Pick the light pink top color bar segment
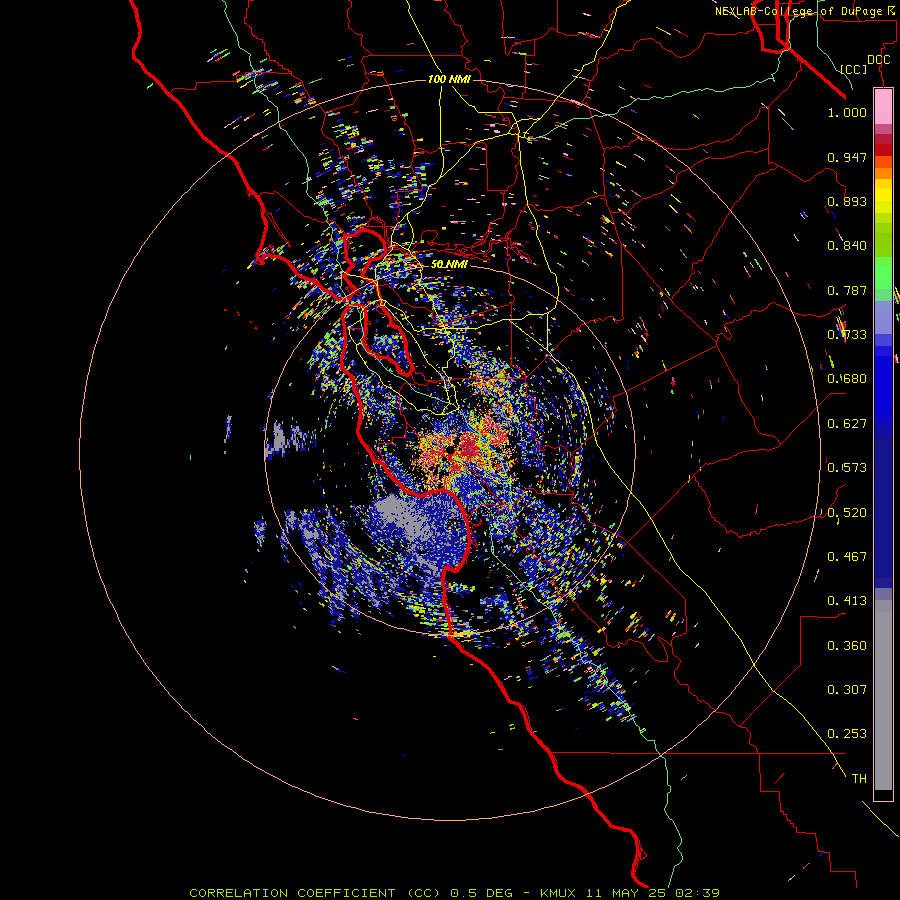This screenshot has height=900, width=900. 883,107
